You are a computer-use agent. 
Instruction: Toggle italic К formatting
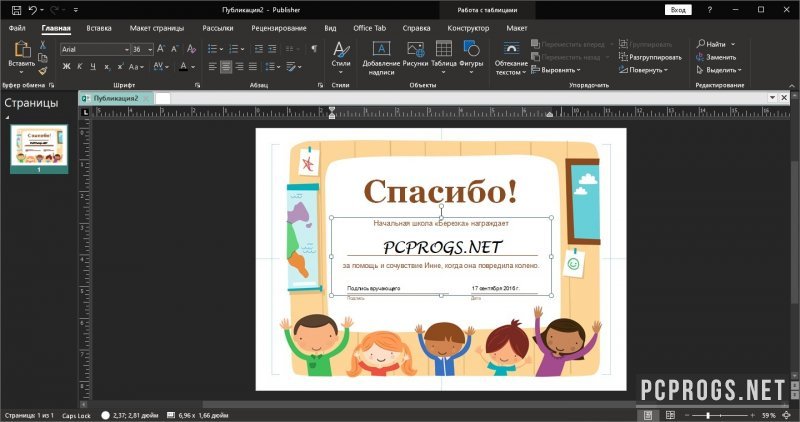tap(80, 66)
